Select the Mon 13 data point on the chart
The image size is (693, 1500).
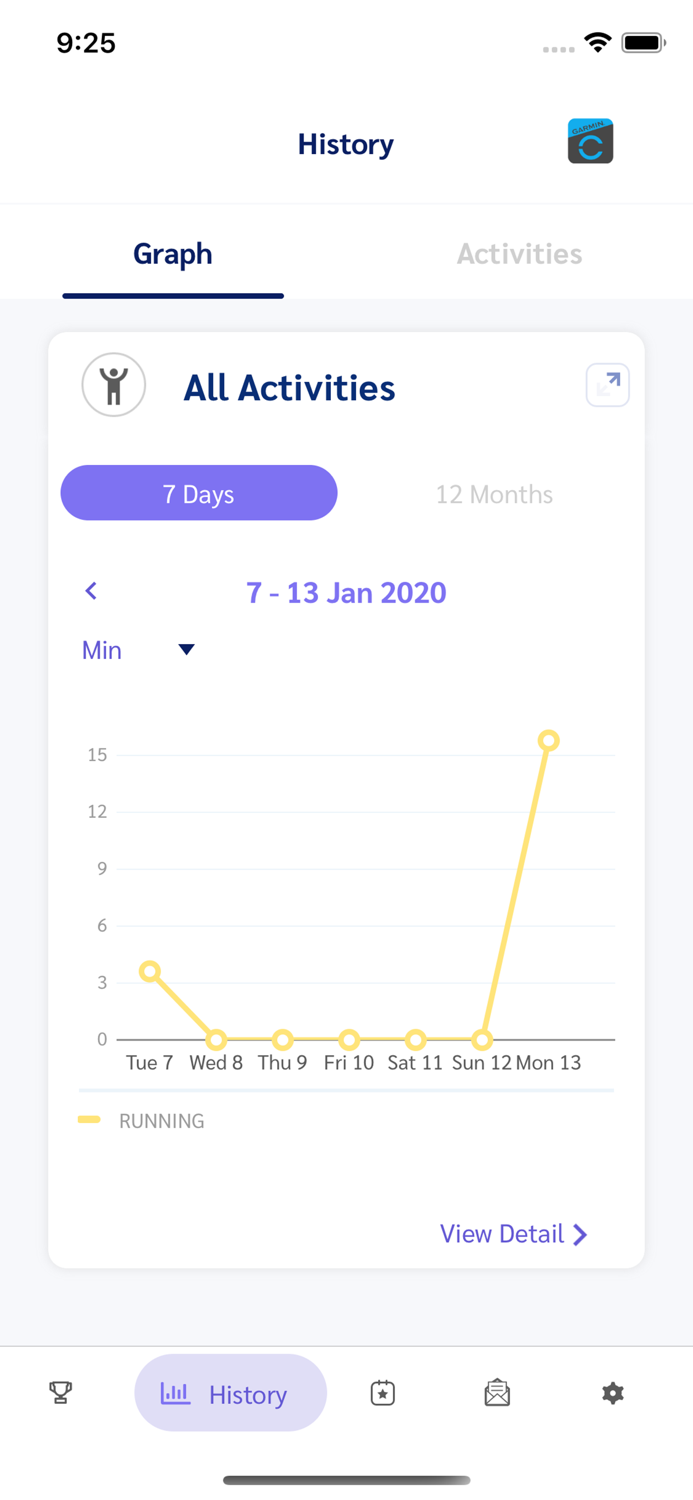point(549,740)
